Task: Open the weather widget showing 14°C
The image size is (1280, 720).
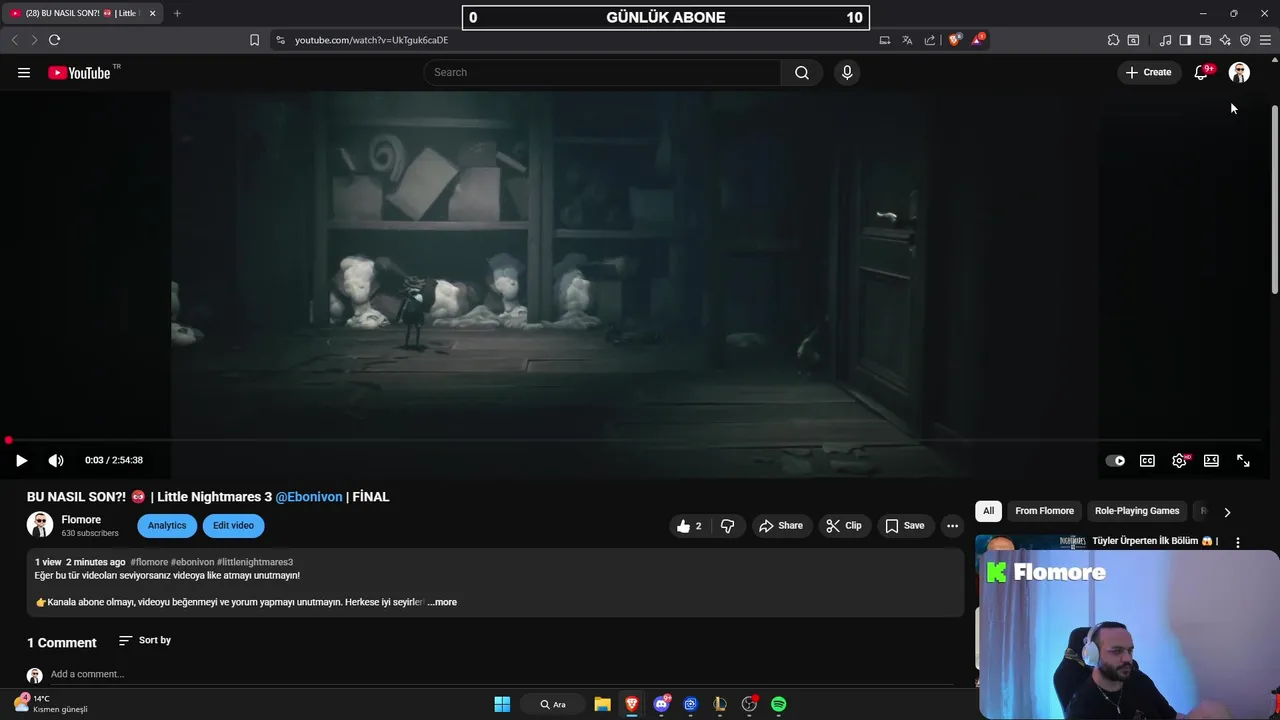Action: (50, 704)
